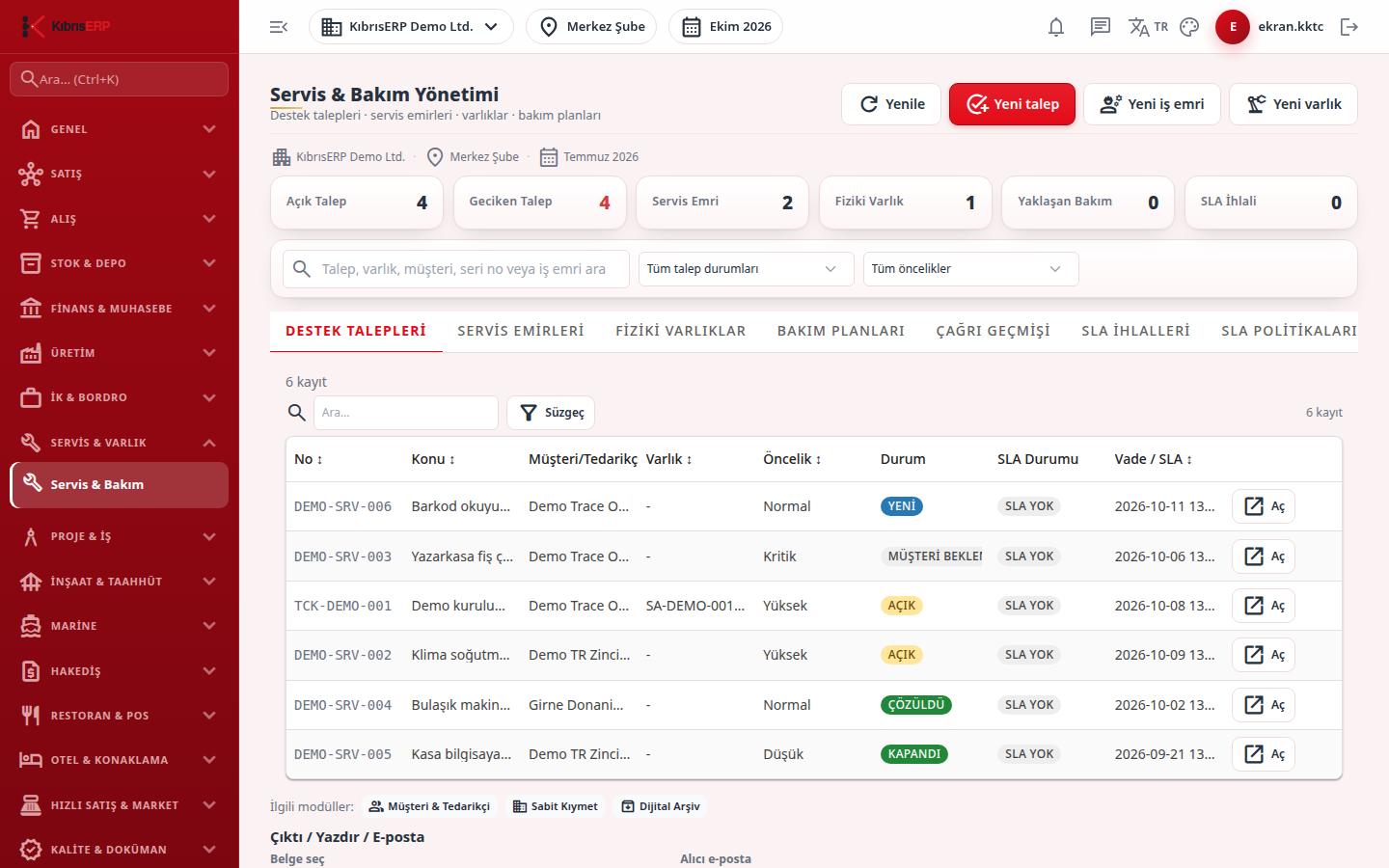
Task: Open the Hakediş module in the sidebar
Action: click(119, 671)
